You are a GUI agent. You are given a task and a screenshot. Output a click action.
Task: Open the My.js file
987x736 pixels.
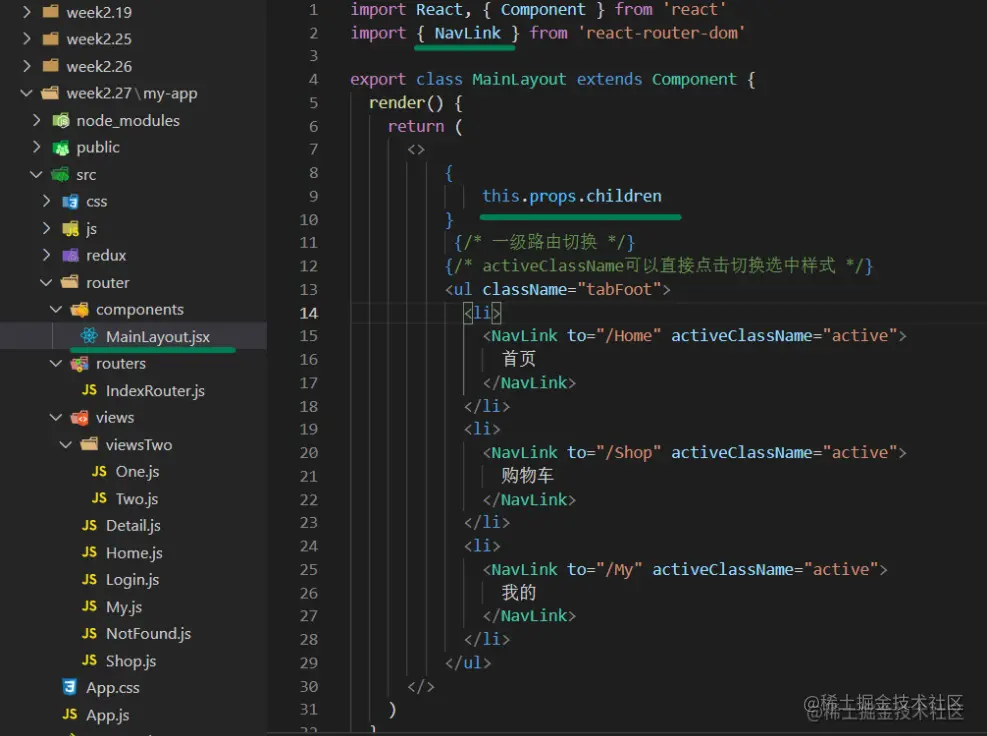(x=124, y=607)
